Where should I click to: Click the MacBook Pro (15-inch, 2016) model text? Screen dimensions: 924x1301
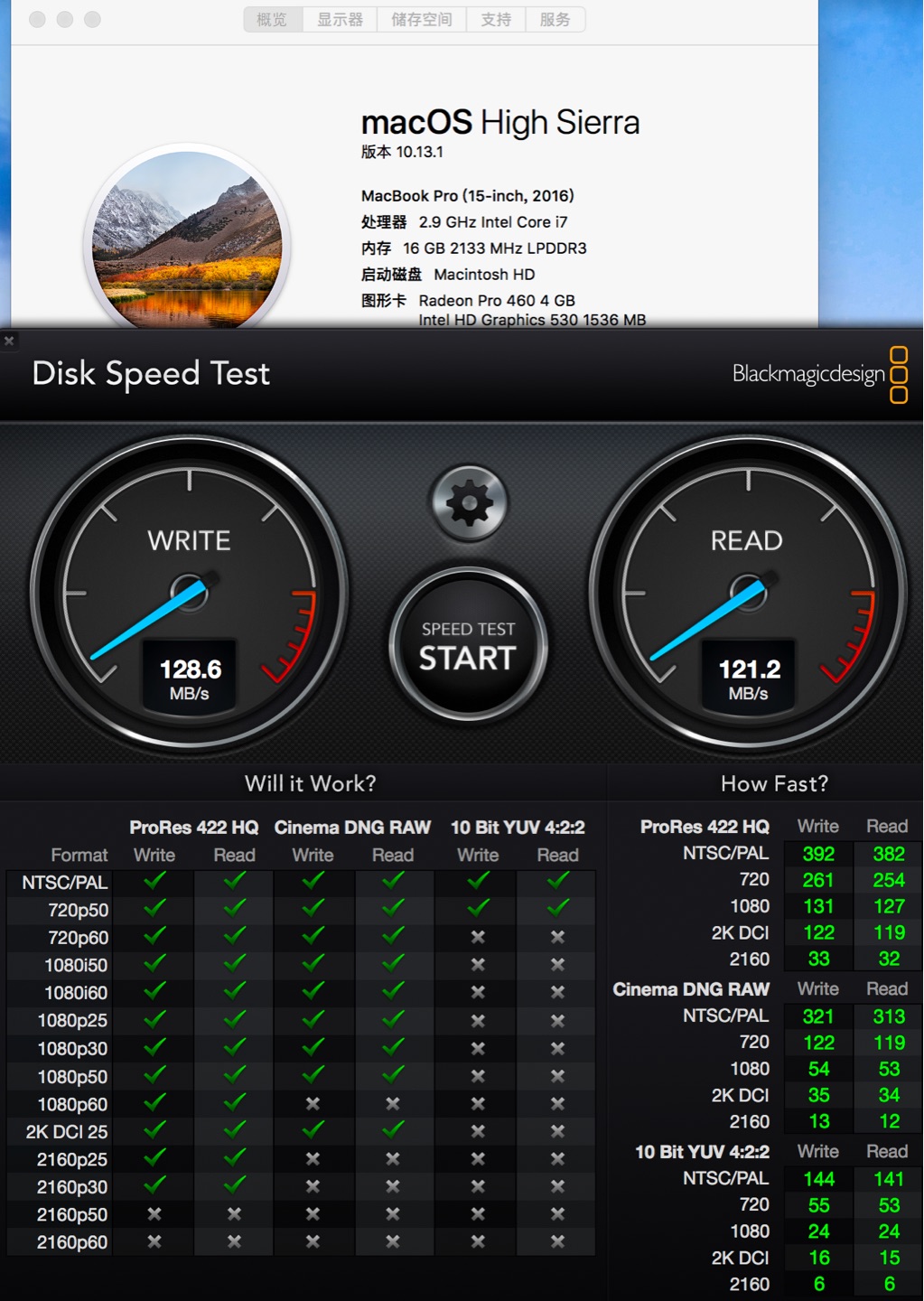coord(468,196)
